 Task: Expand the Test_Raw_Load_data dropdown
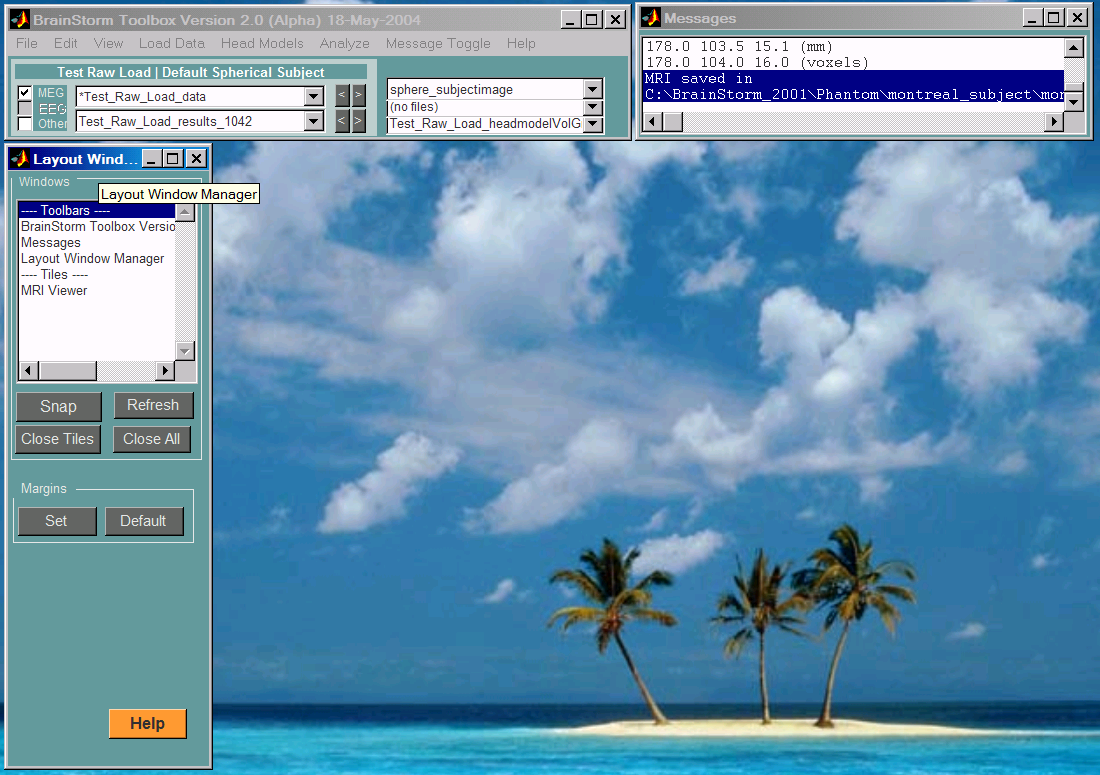pyautogui.click(x=314, y=97)
